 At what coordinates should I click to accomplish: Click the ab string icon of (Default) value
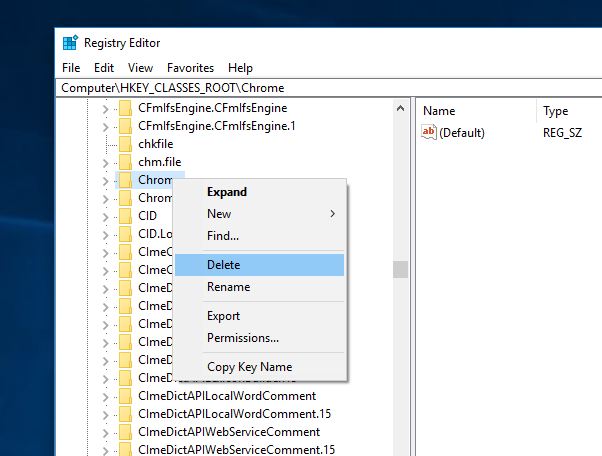429,132
